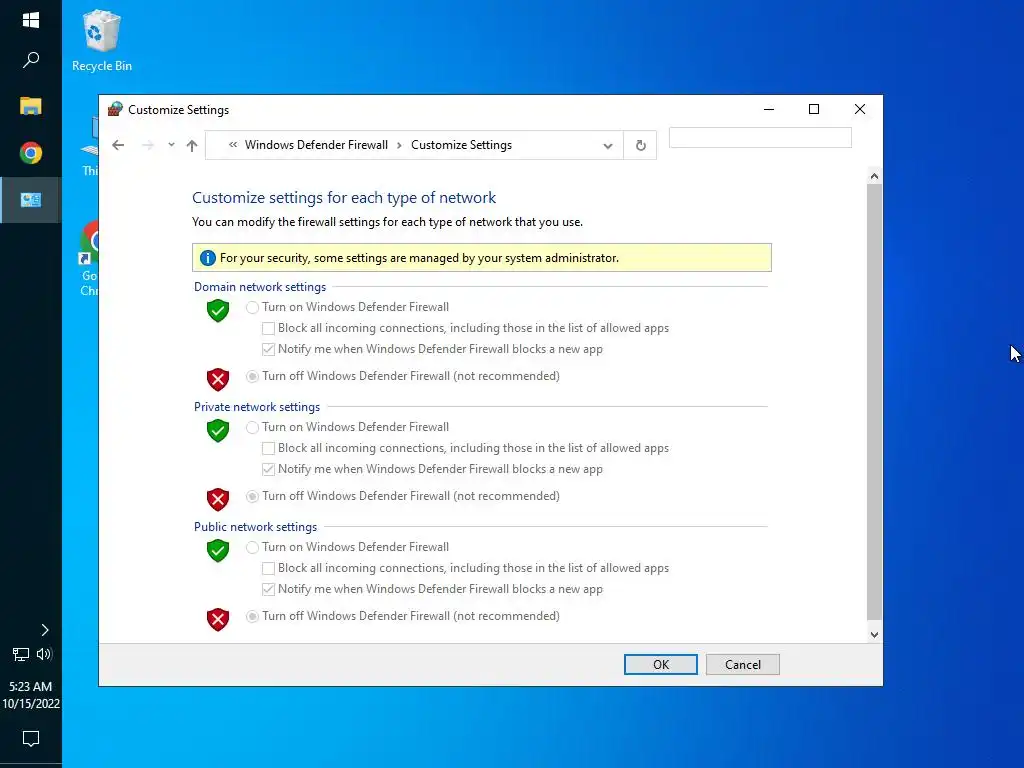The width and height of the screenshot is (1024, 768).
Task: Expand the breadcrumb double-chevron
Action: pos(232,145)
